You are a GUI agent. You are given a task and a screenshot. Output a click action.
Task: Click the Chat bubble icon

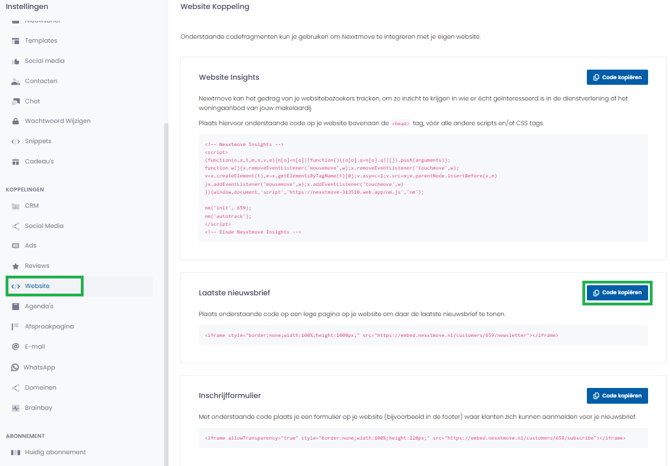coord(15,101)
